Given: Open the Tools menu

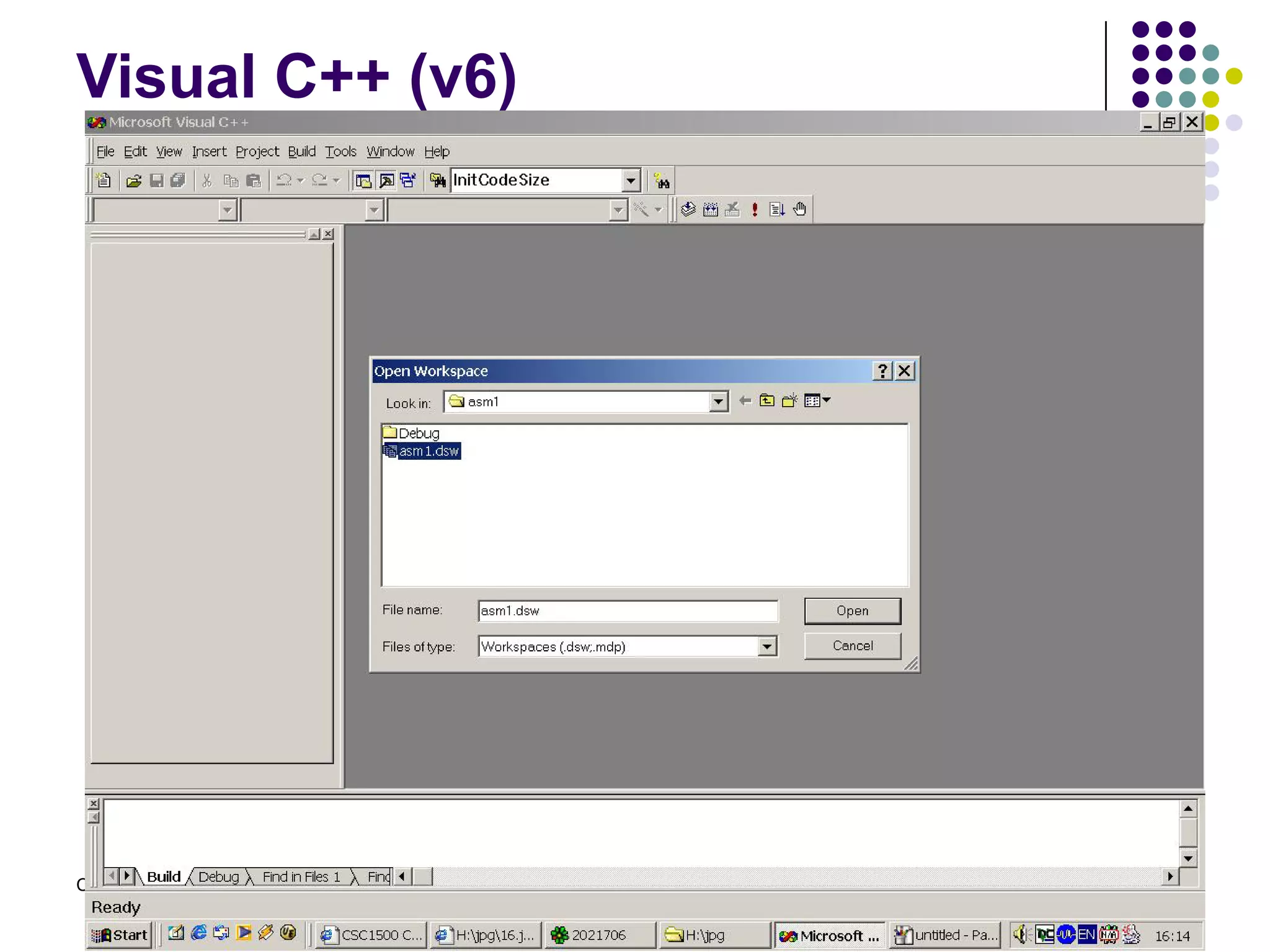Looking at the screenshot, I should click(340, 151).
